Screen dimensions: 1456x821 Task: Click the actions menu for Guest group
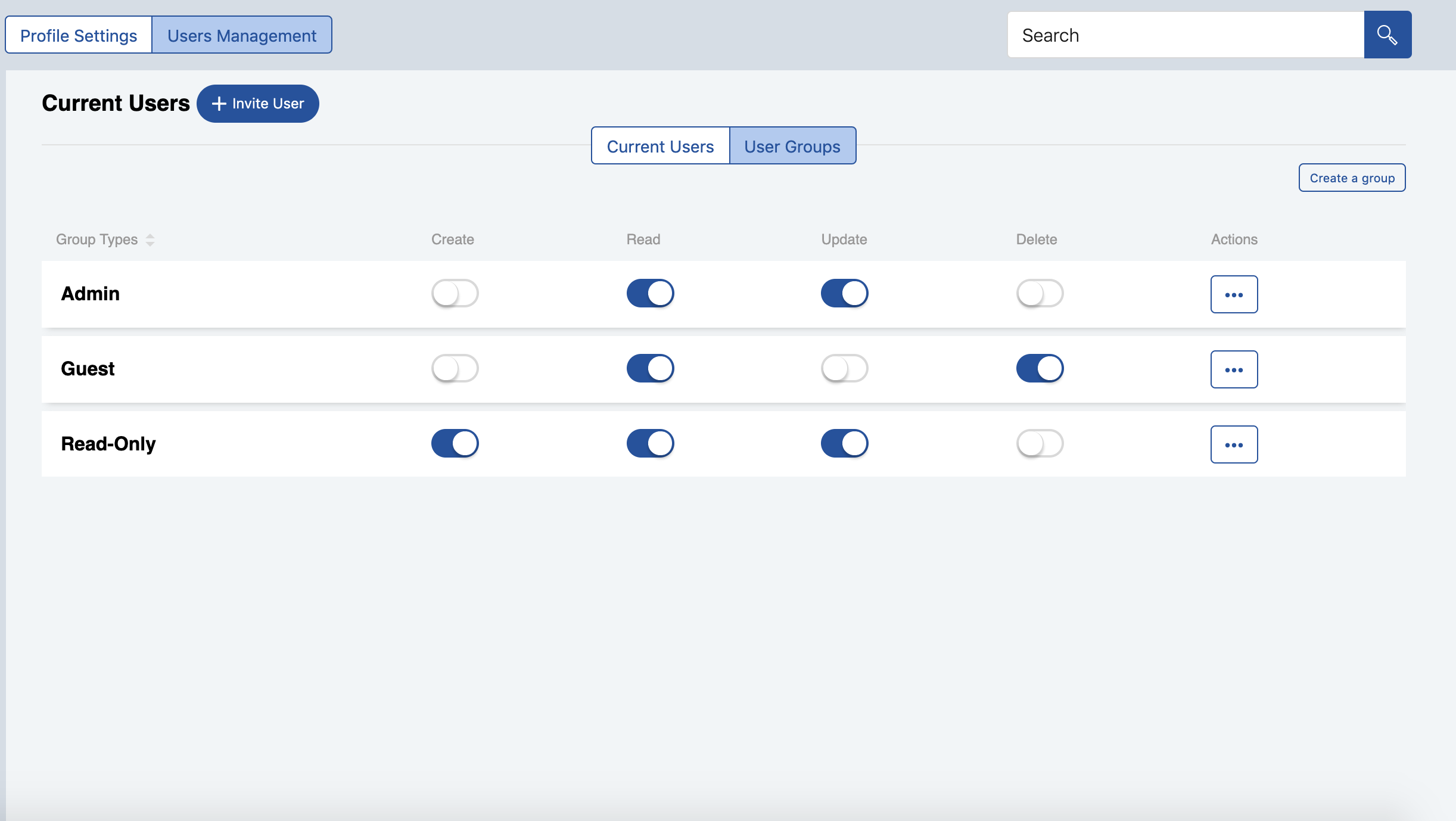[1233, 369]
